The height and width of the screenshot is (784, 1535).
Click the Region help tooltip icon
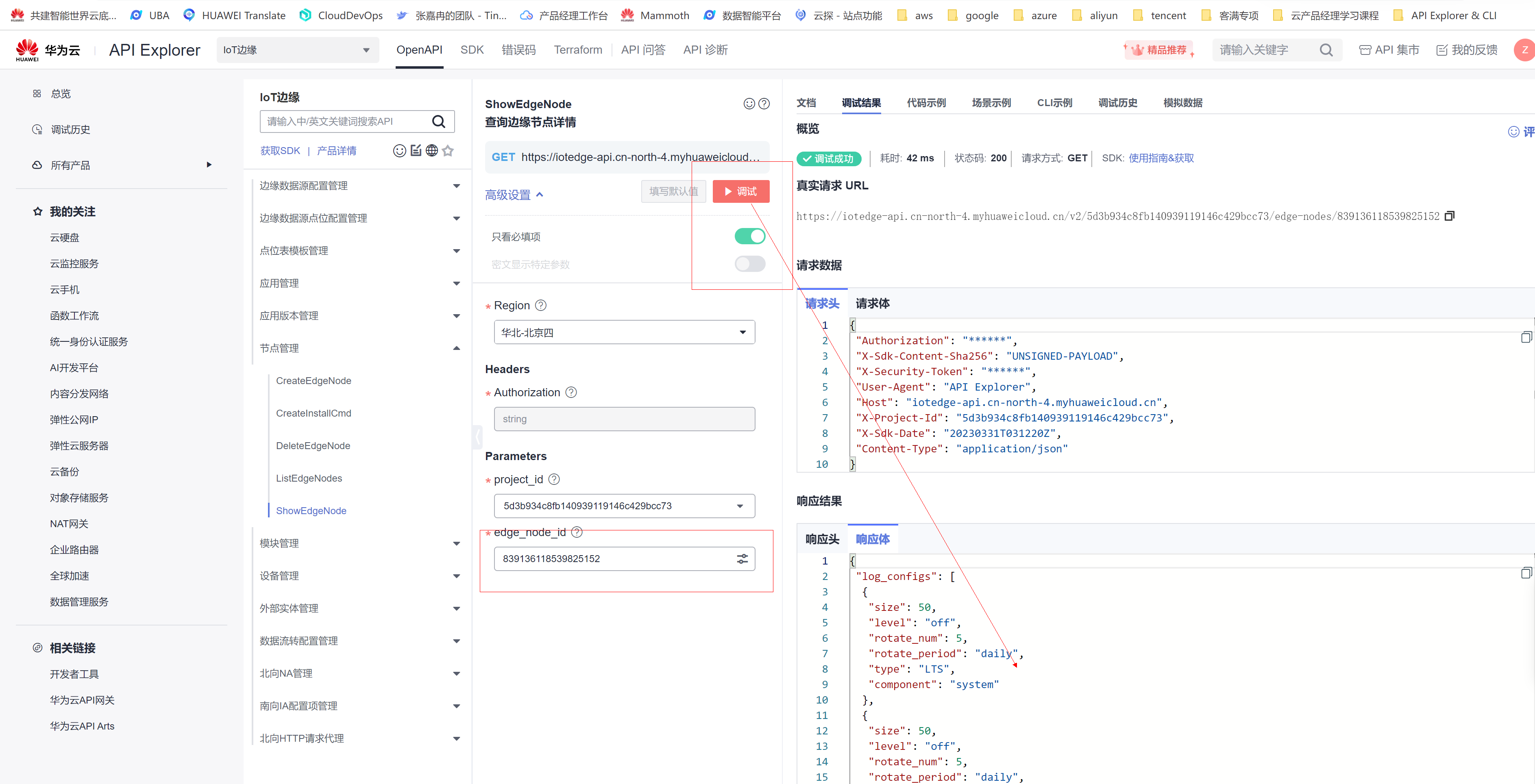pyautogui.click(x=540, y=306)
